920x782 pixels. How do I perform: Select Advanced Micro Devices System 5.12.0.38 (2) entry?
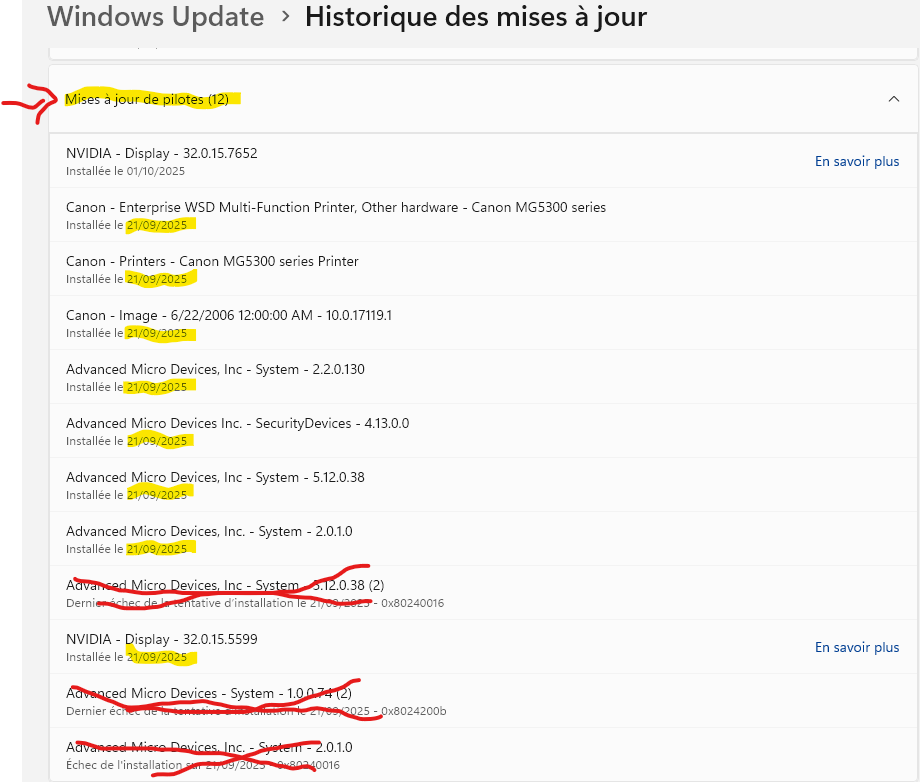click(483, 593)
